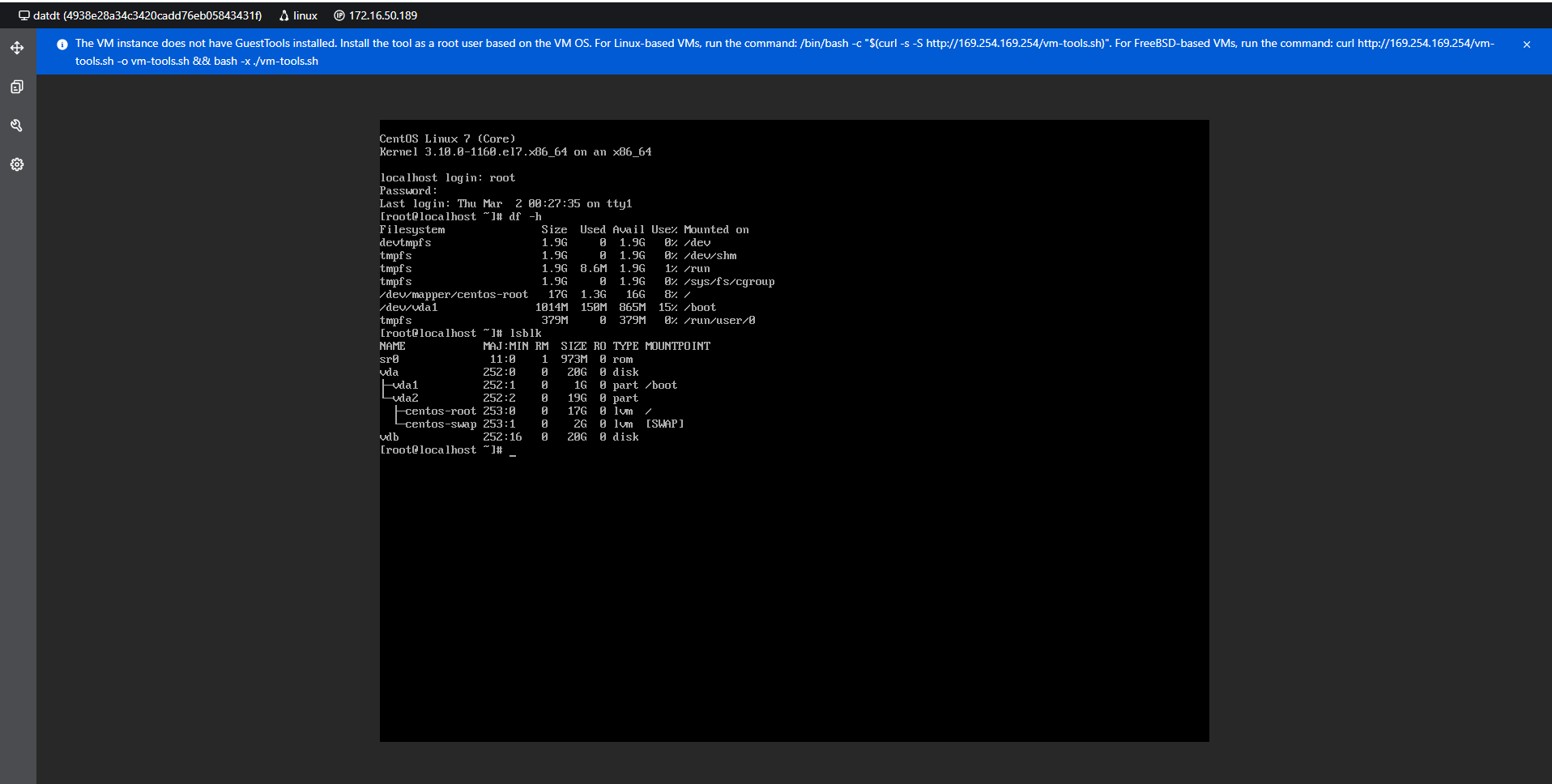Click the 'df -h' command in terminal
Screen dimensions: 1552x784
click(x=525, y=217)
